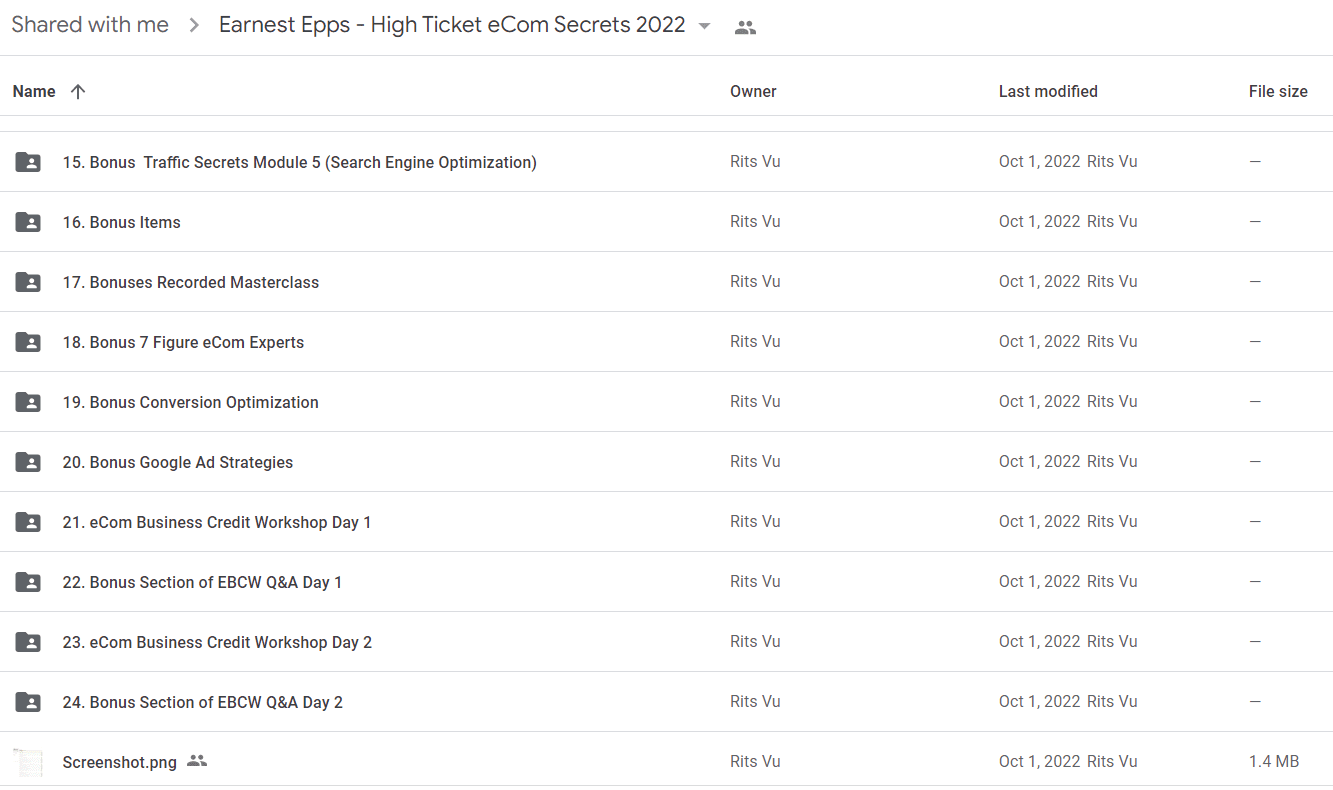Sort by the Name column header
The height and width of the screenshot is (790, 1333).
point(34,92)
